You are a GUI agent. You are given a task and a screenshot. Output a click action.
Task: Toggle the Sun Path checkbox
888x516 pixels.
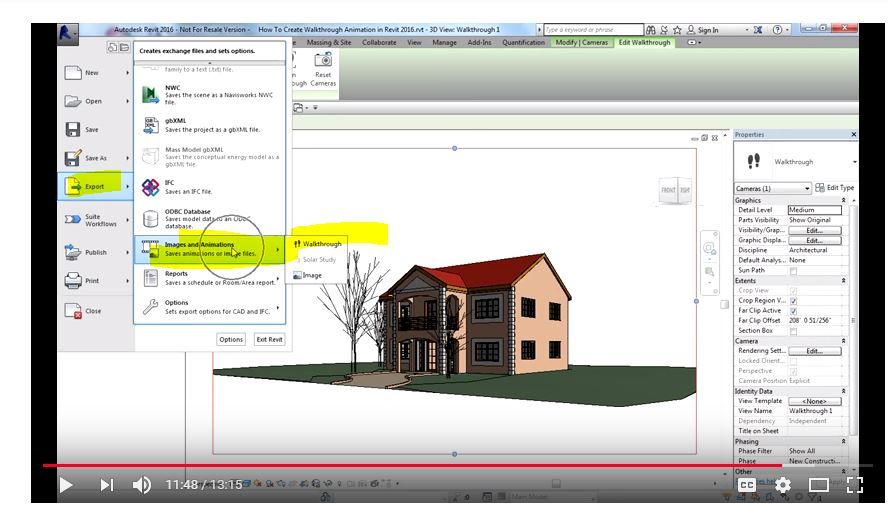[x=793, y=271]
